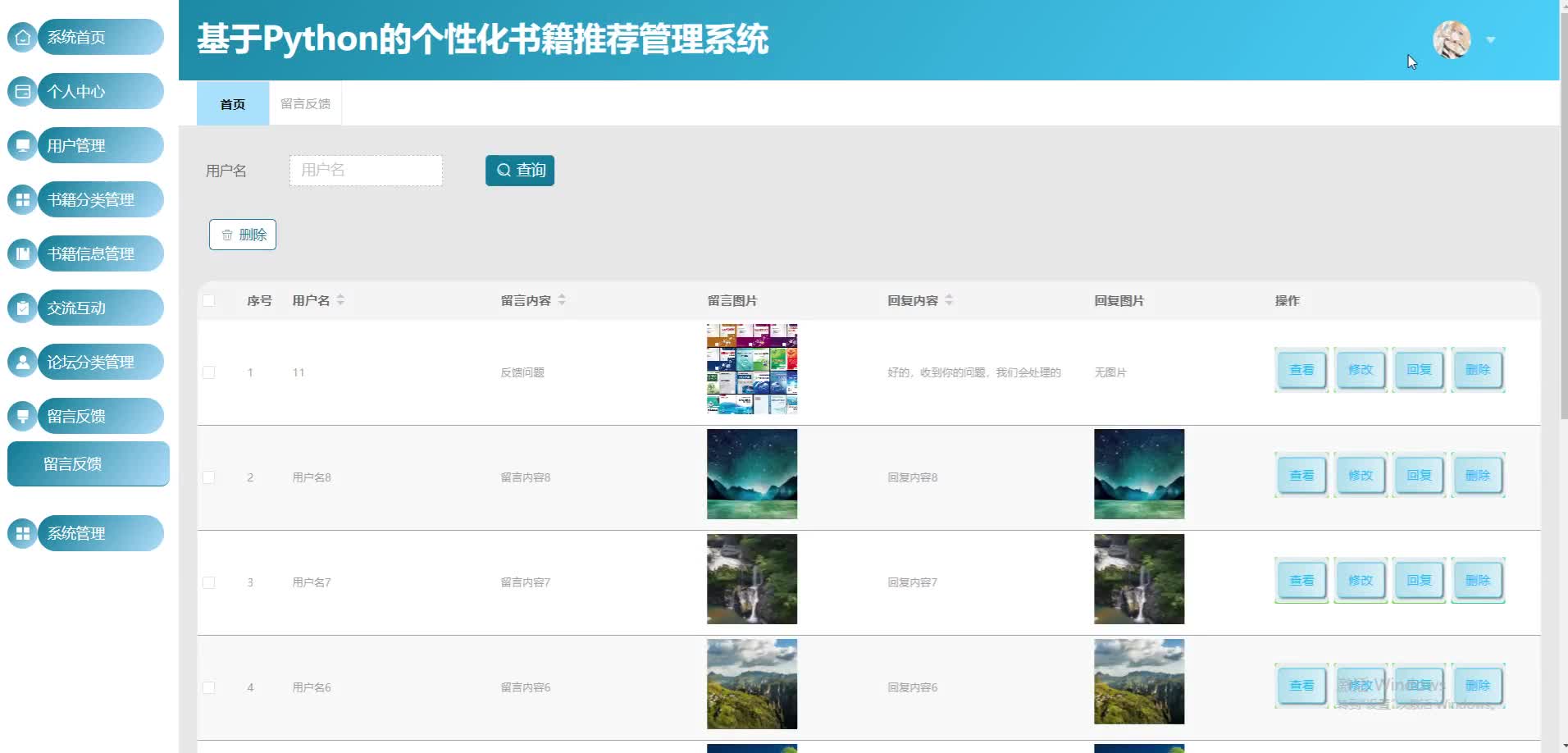The height and width of the screenshot is (753, 1568).
Task: Open the dropdown arrow next to avatar
Action: [x=1491, y=39]
